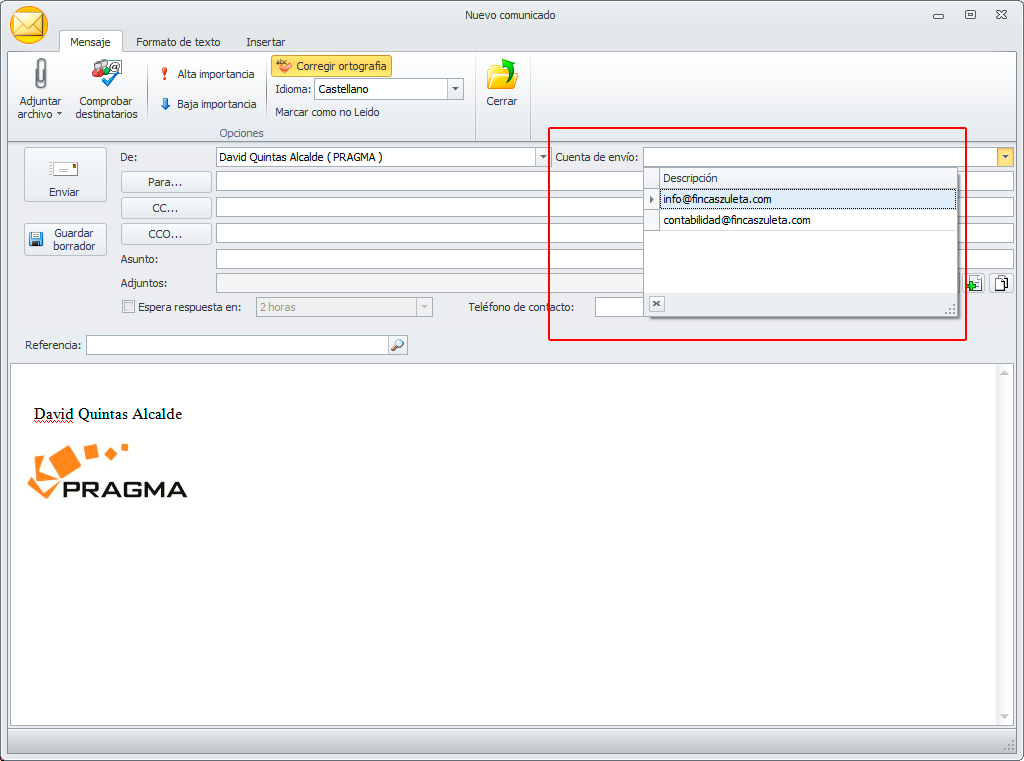Viewport: 1024px width, 761px height.
Task: Click the PRAGMA logo image in body
Action: tap(108, 471)
